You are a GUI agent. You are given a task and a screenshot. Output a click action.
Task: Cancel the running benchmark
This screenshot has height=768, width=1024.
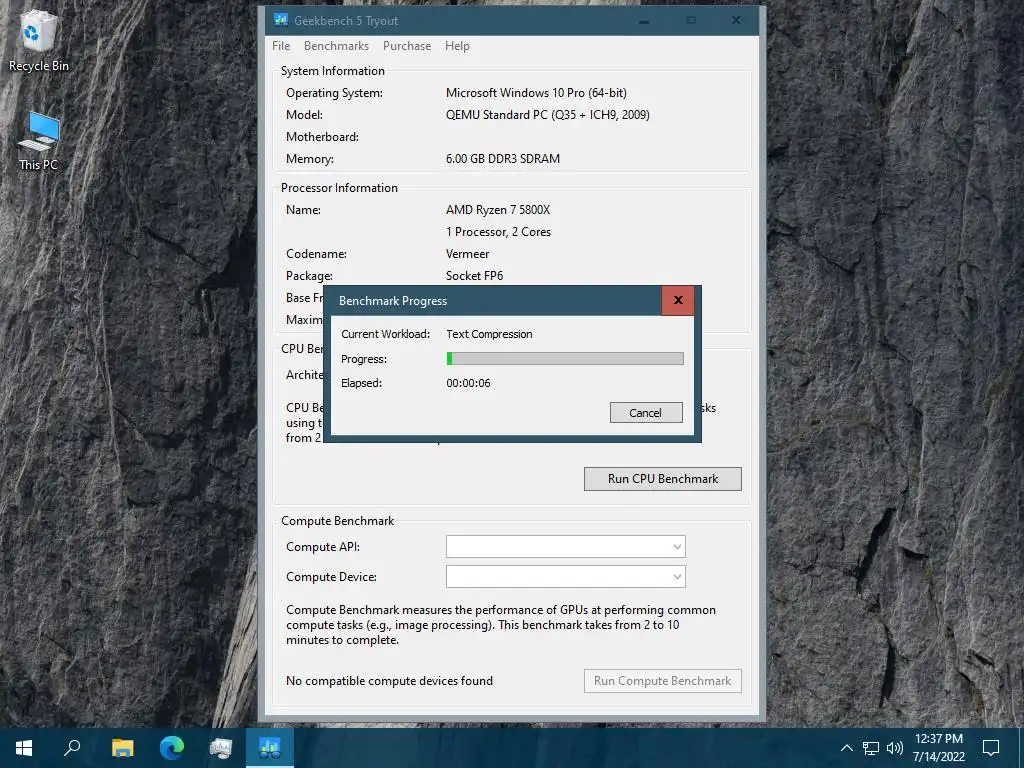click(646, 413)
